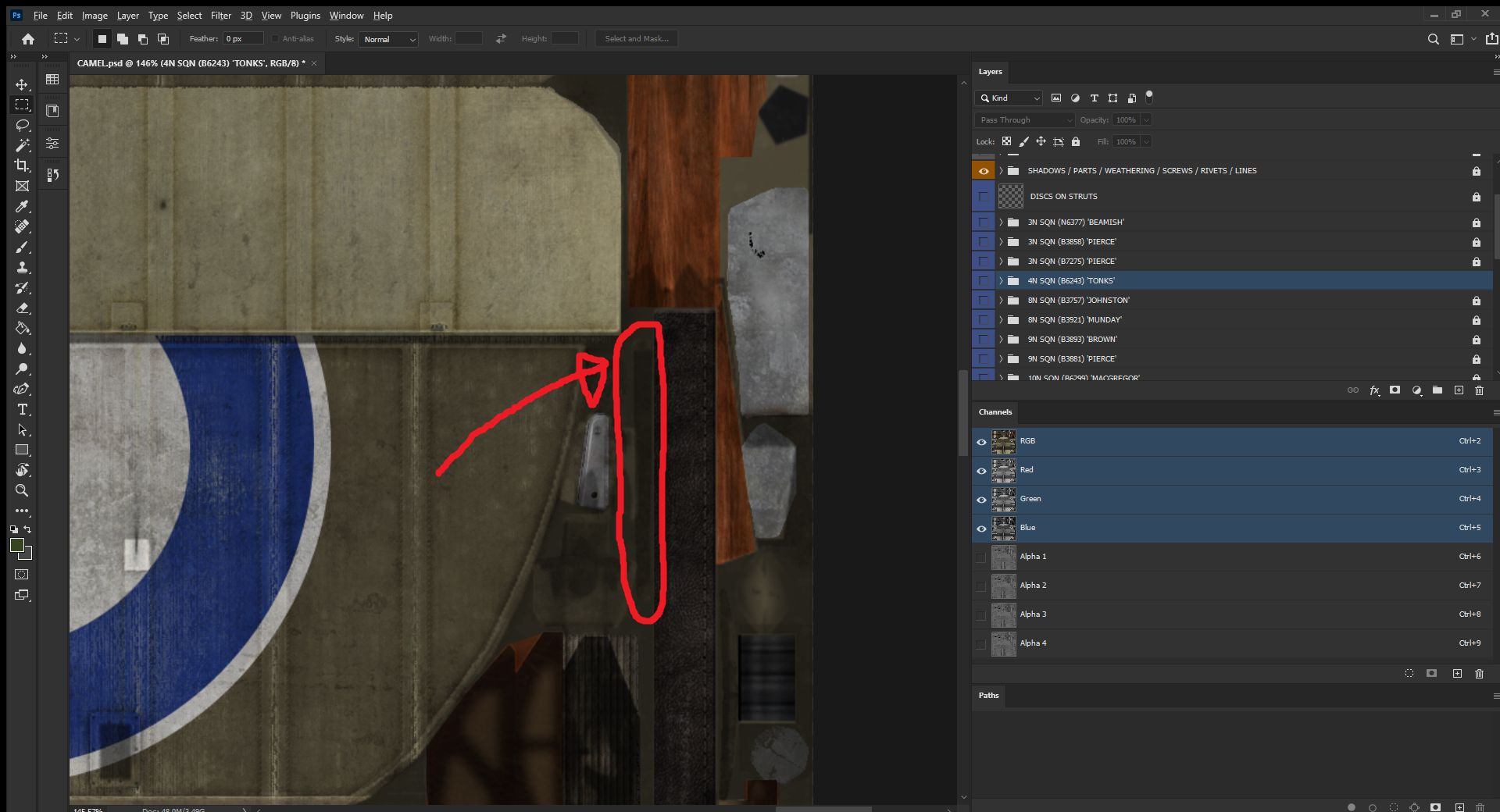Select the Clone Stamp tool
The height and width of the screenshot is (812, 1500).
pyautogui.click(x=22, y=267)
